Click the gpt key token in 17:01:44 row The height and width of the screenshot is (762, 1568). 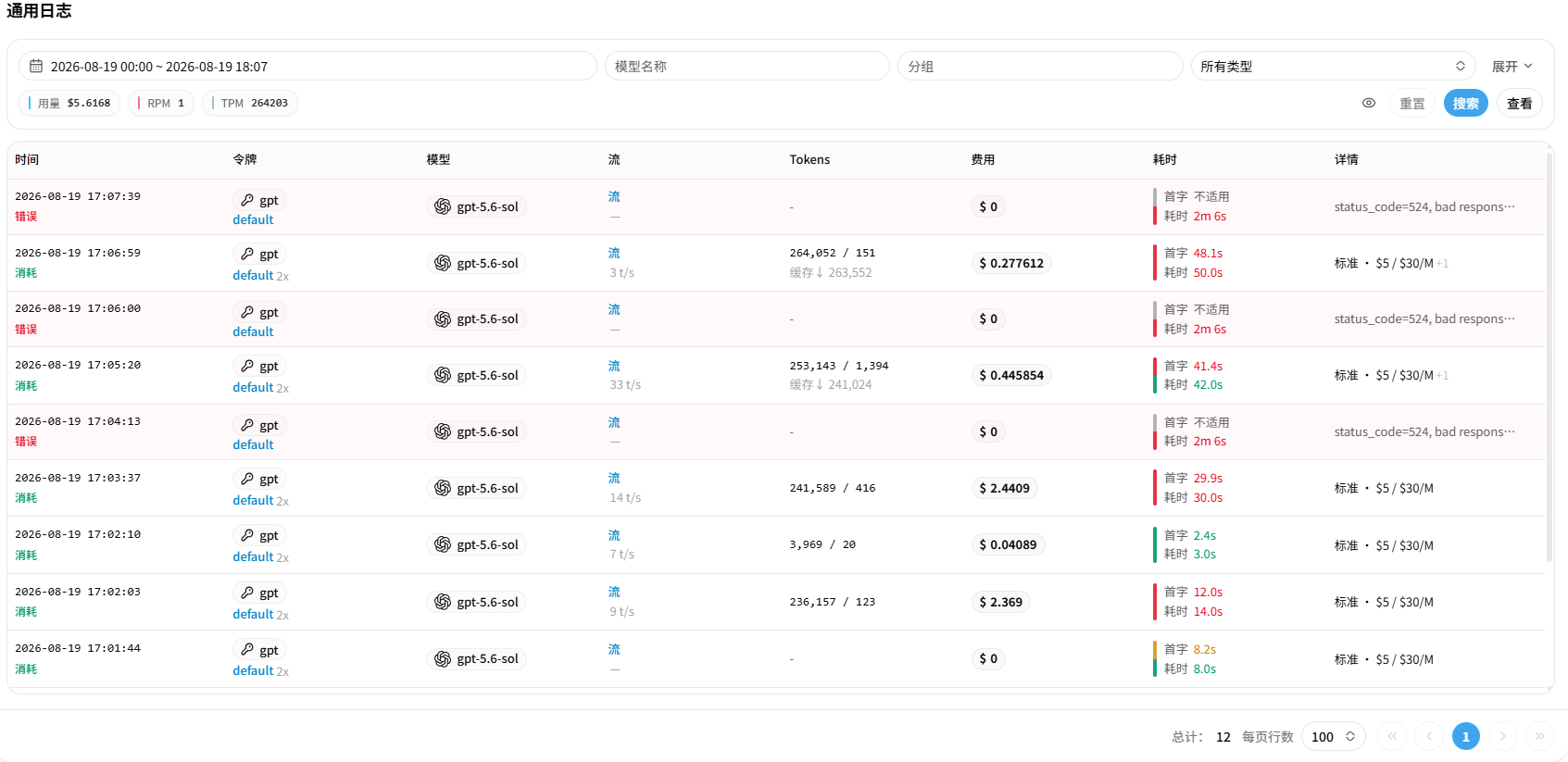(259, 650)
